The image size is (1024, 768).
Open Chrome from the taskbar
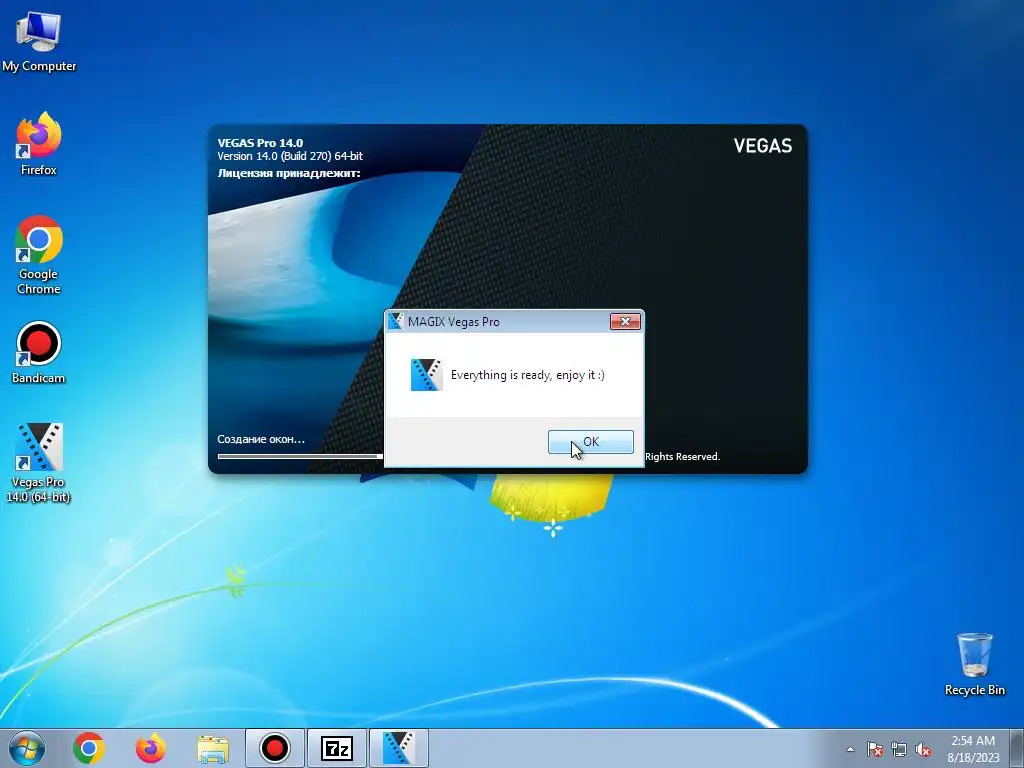[x=89, y=748]
